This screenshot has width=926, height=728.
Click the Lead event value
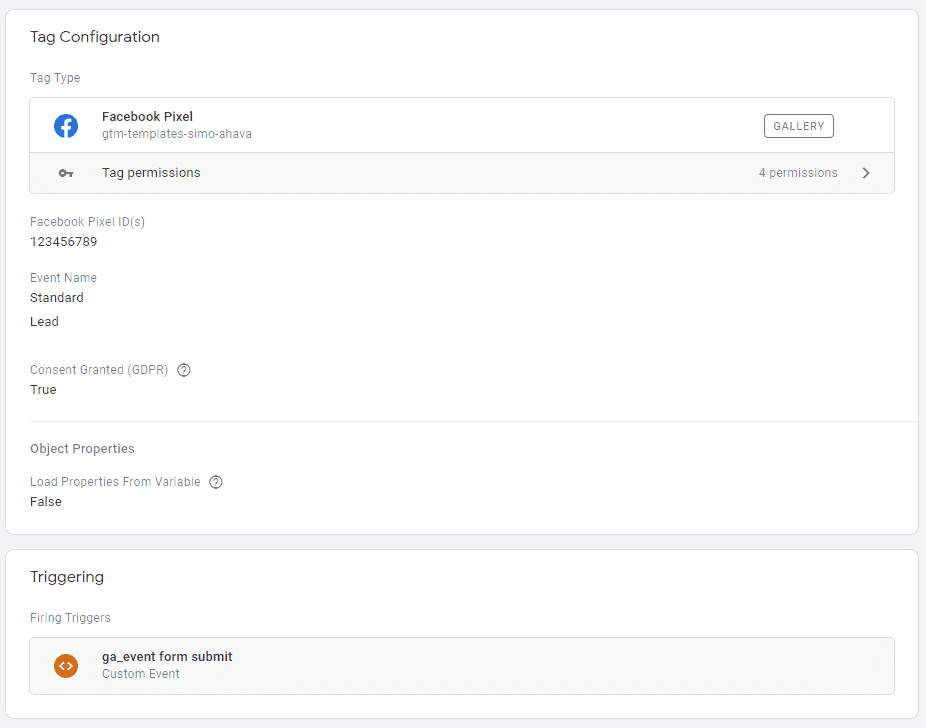tap(44, 322)
